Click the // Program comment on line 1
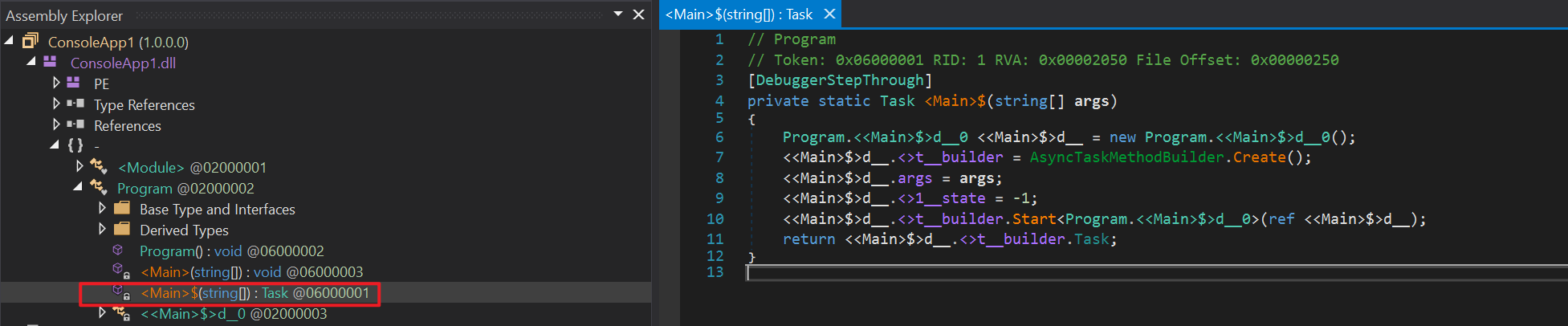The image size is (1568, 326). point(792,39)
